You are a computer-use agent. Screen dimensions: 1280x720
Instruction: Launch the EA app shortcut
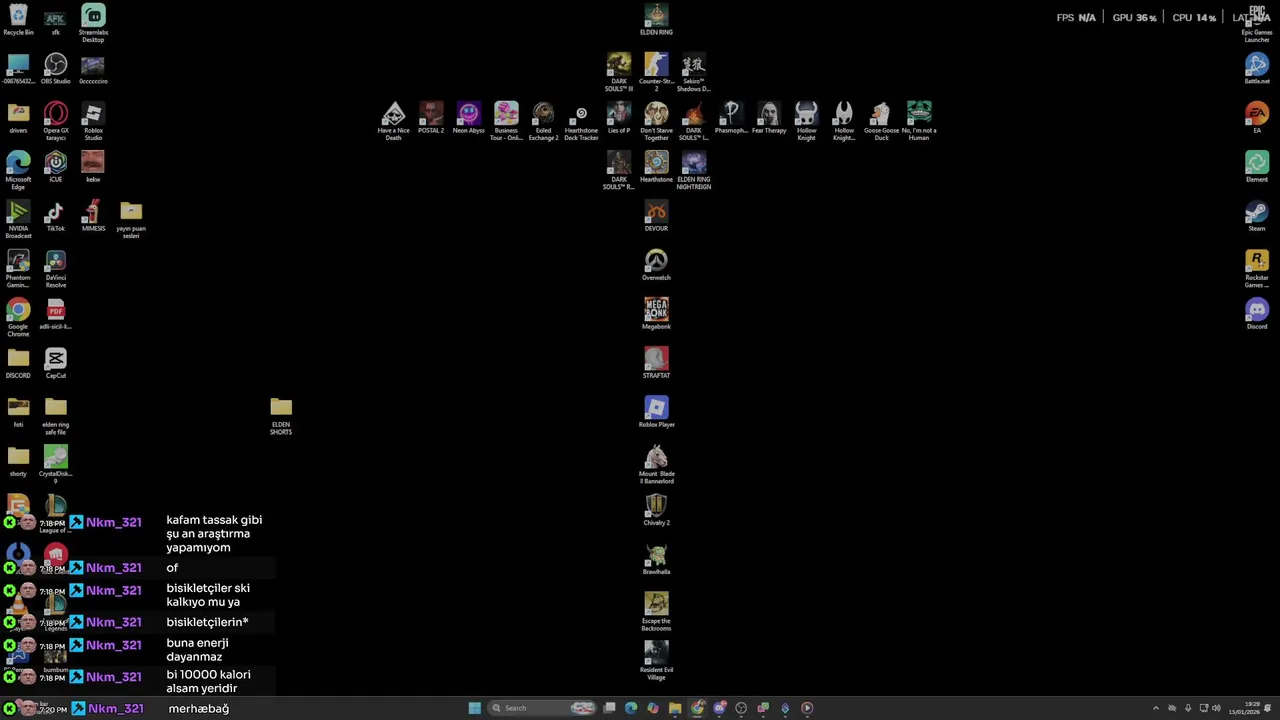point(1257,118)
